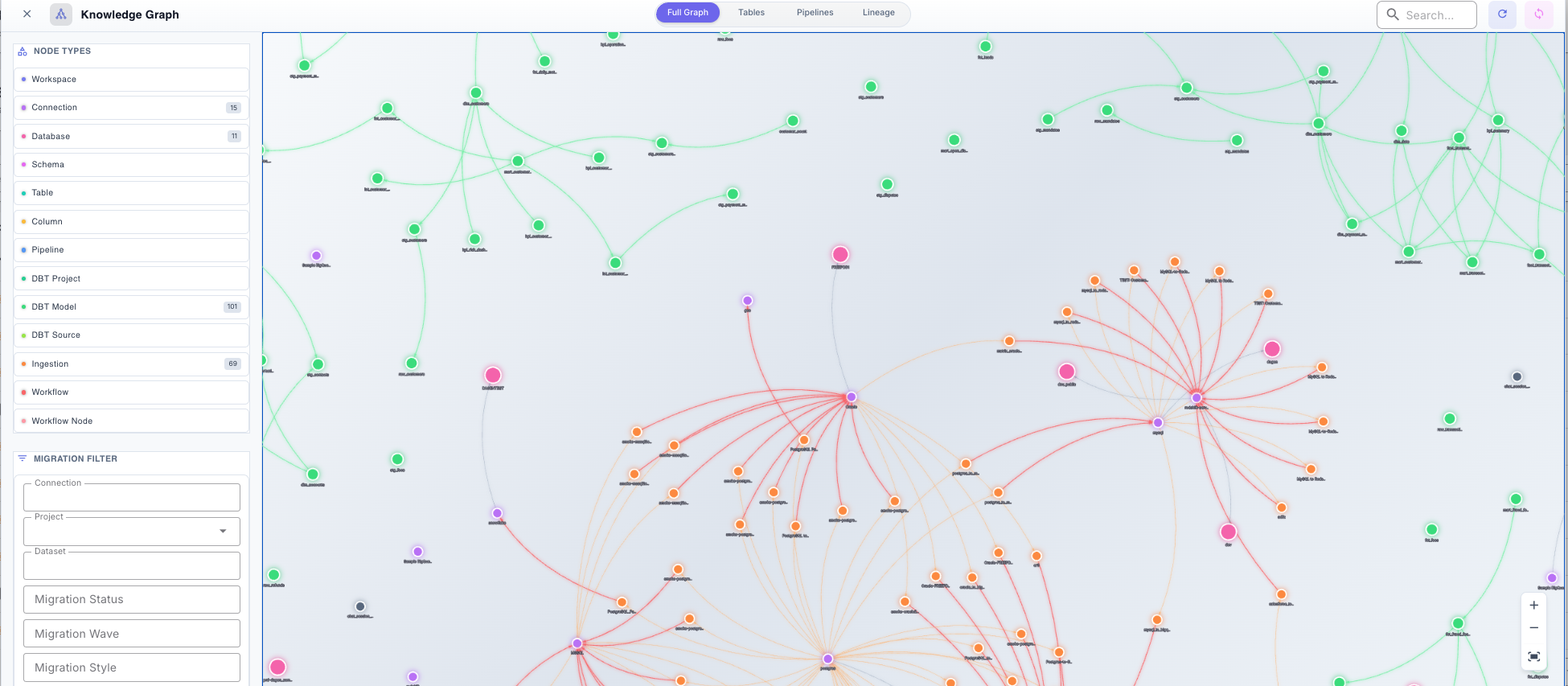Toggle the Table node type filter
Viewport: 1568px width, 686px height.
click(x=131, y=193)
